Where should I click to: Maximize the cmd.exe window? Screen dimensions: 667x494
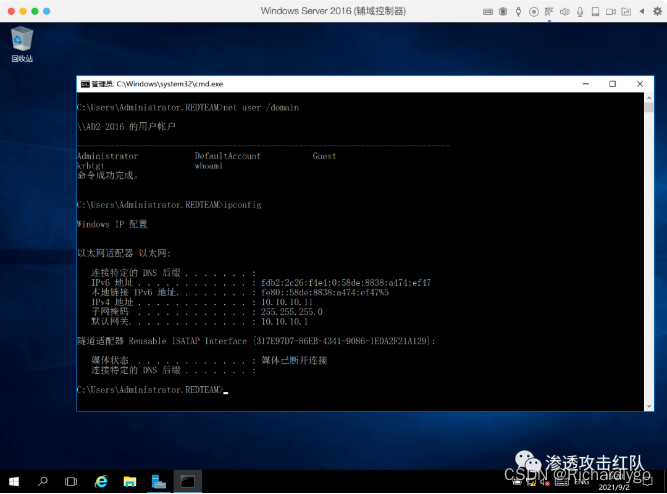pos(613,84)
